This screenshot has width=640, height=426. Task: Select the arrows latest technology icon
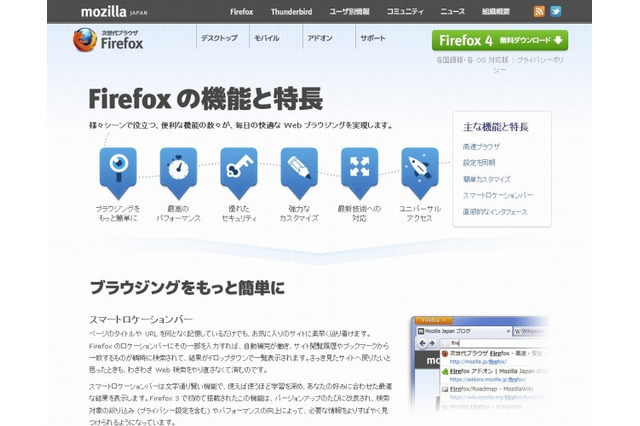point(360,173)
